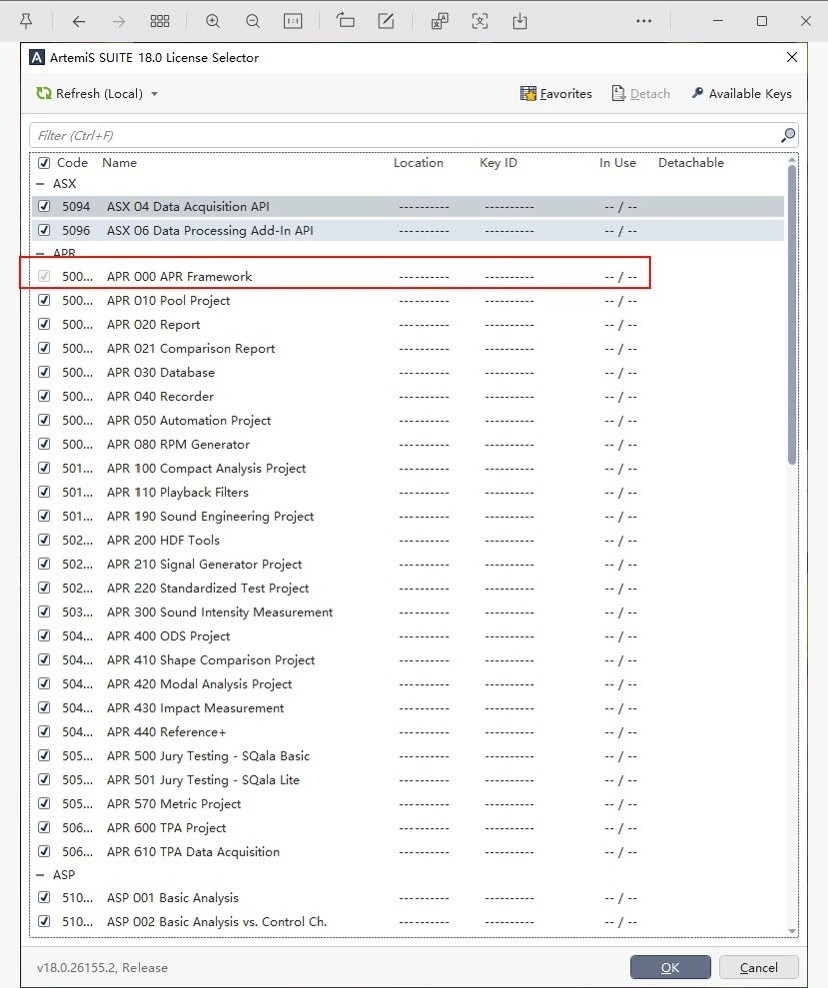Open the Favorites list
Screen dimensions: 828x988
coord(556,94)
